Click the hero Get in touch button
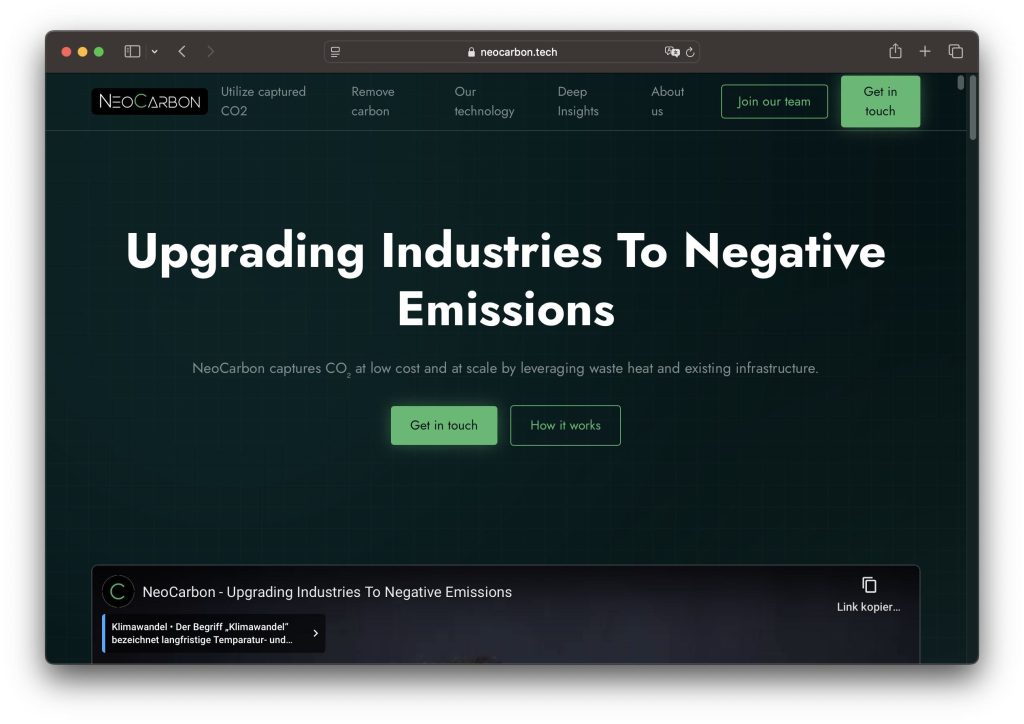 [444, 425]
